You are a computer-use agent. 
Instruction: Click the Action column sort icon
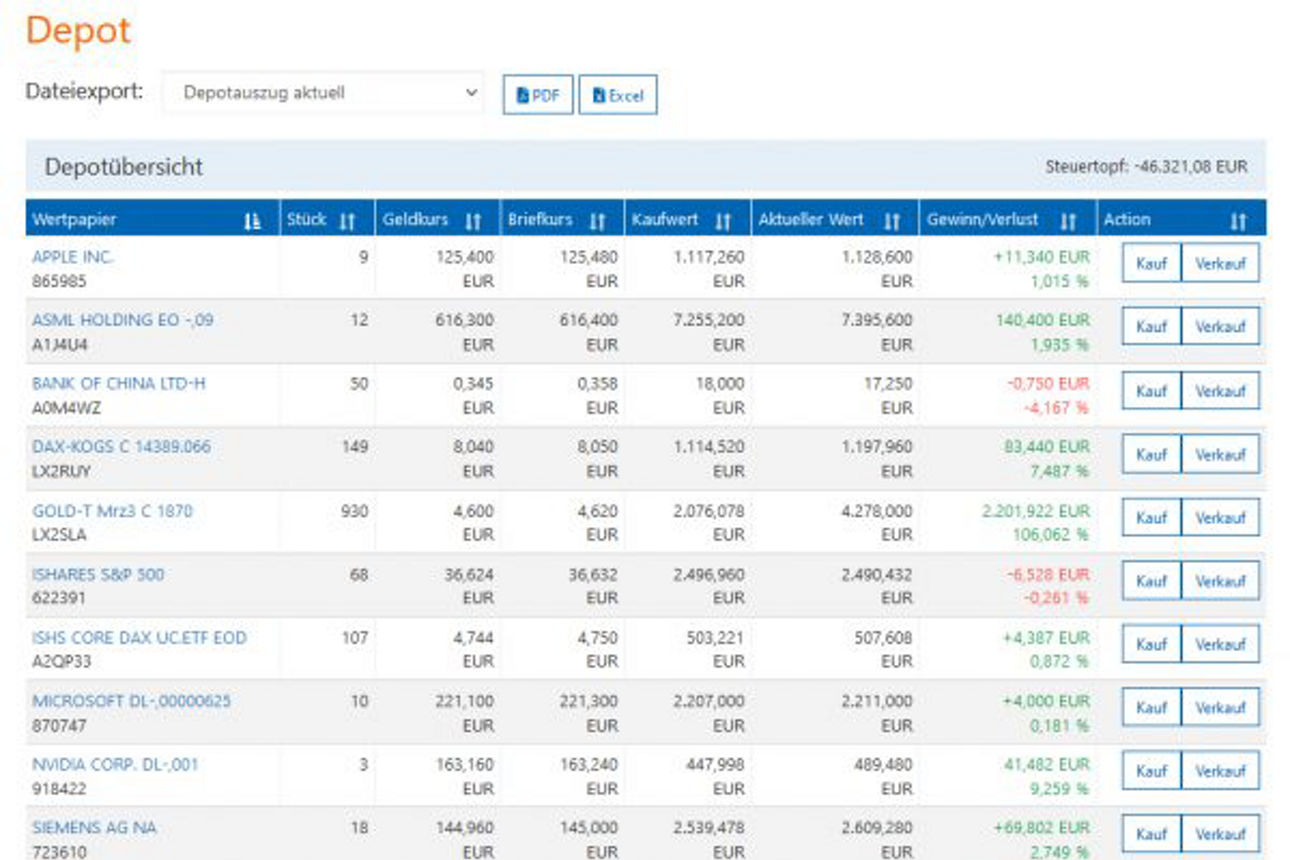click(x=1238, y=221)
